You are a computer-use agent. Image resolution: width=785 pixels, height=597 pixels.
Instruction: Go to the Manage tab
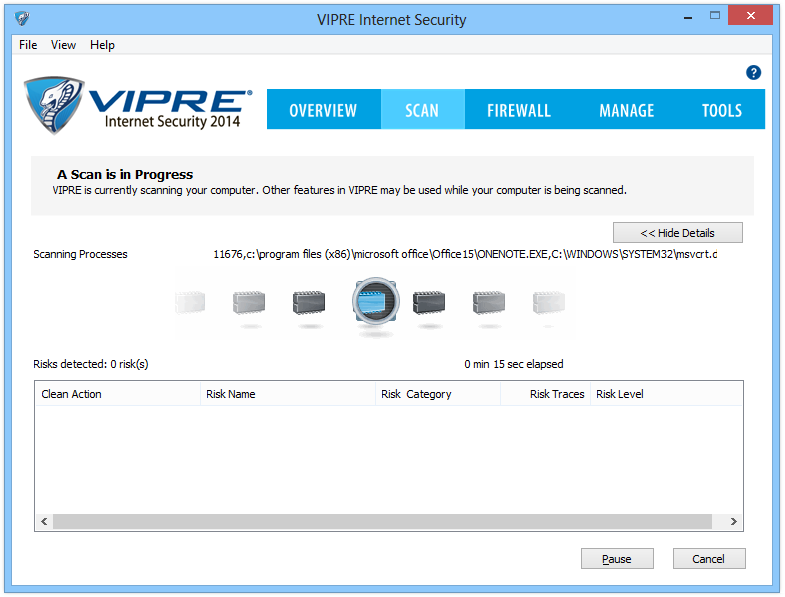pyautogui.click(x=626, y=110)
